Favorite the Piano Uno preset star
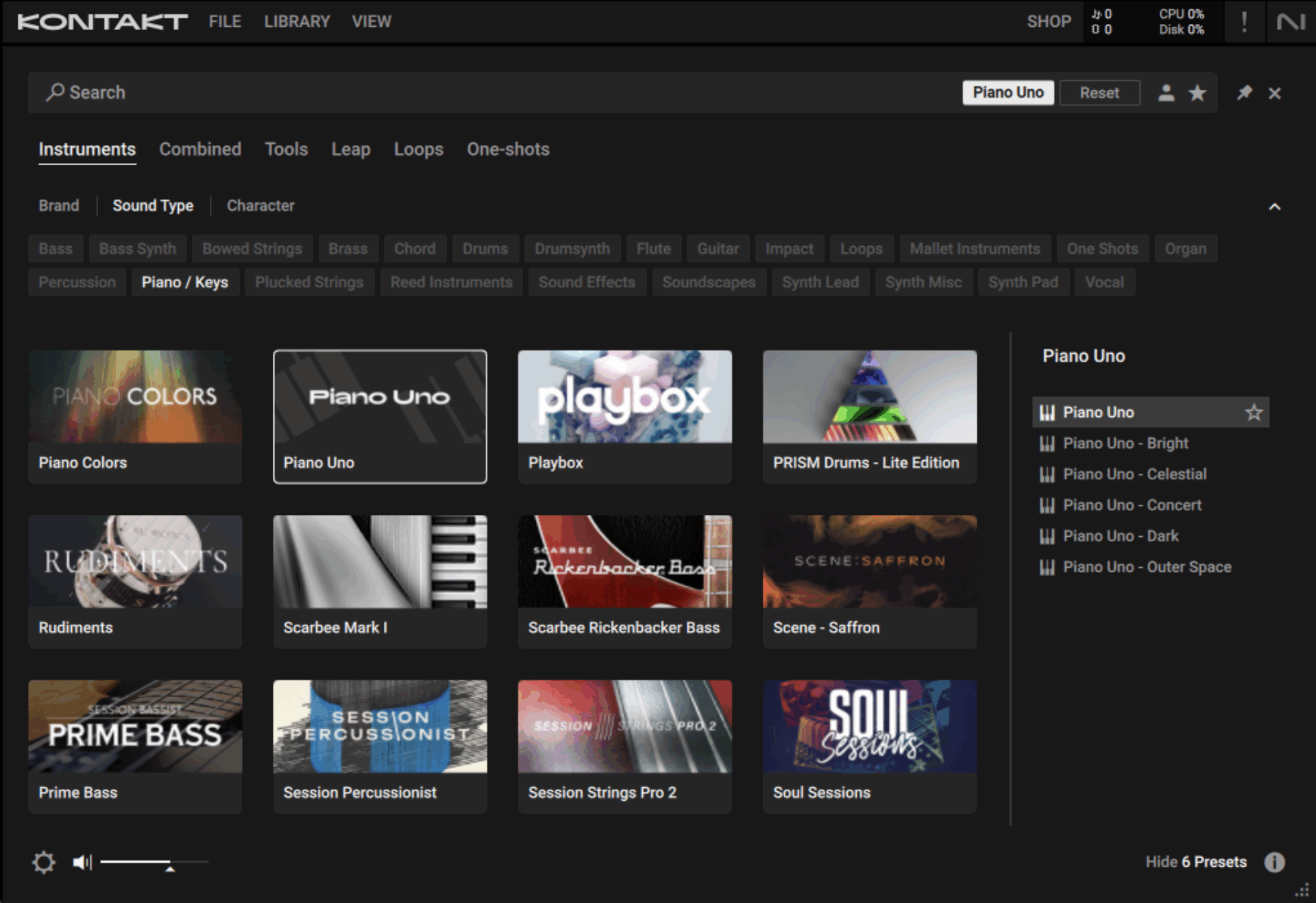 click(x=1254, y=412)
